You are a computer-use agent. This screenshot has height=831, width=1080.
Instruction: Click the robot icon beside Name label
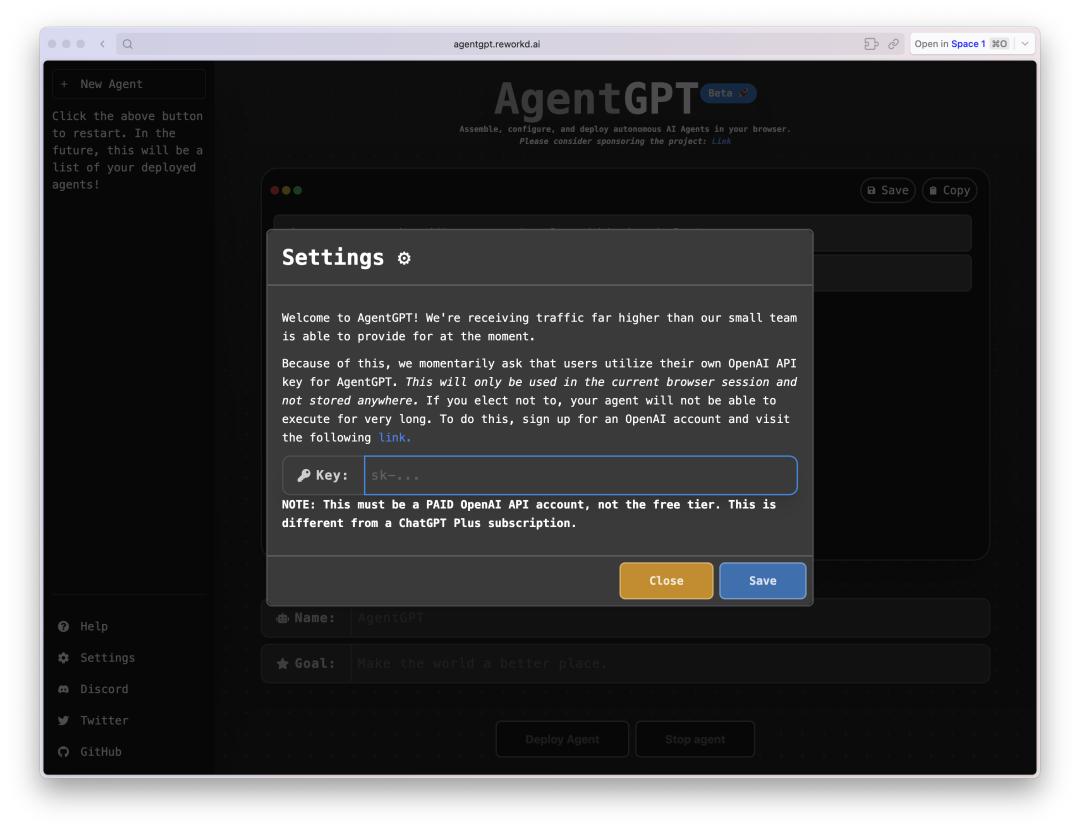coord(282,618)
